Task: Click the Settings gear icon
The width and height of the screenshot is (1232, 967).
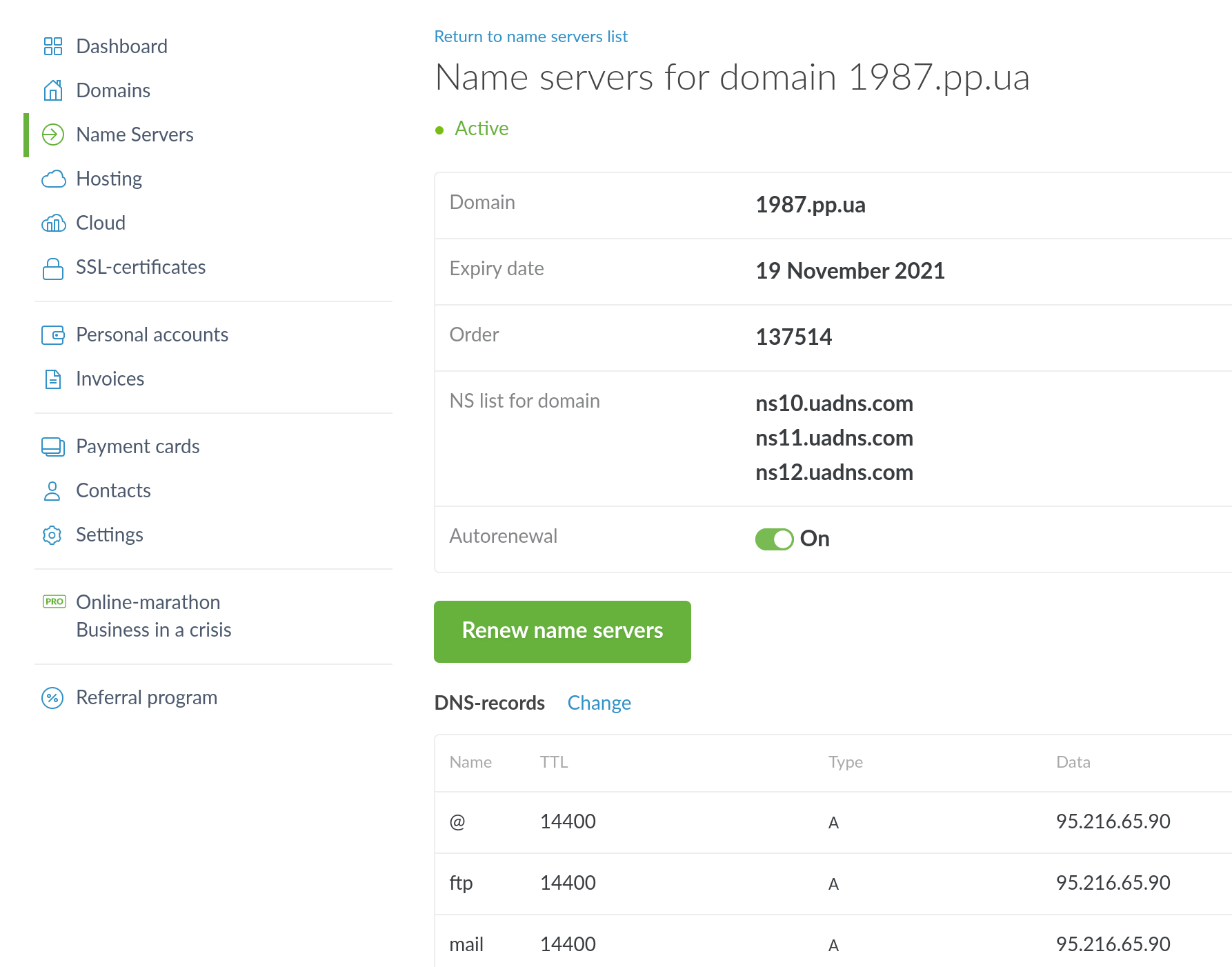Action: tap(53, 535)
